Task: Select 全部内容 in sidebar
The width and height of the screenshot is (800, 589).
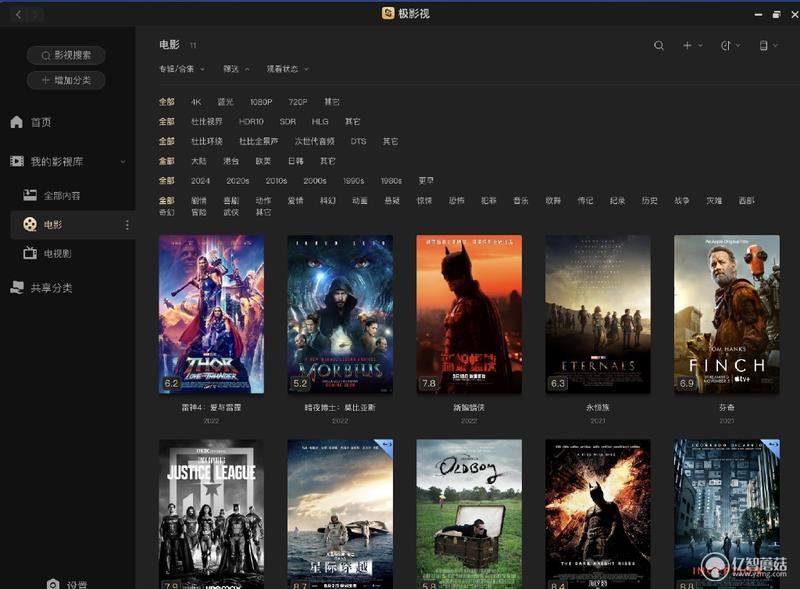Action: coord(62,195)
